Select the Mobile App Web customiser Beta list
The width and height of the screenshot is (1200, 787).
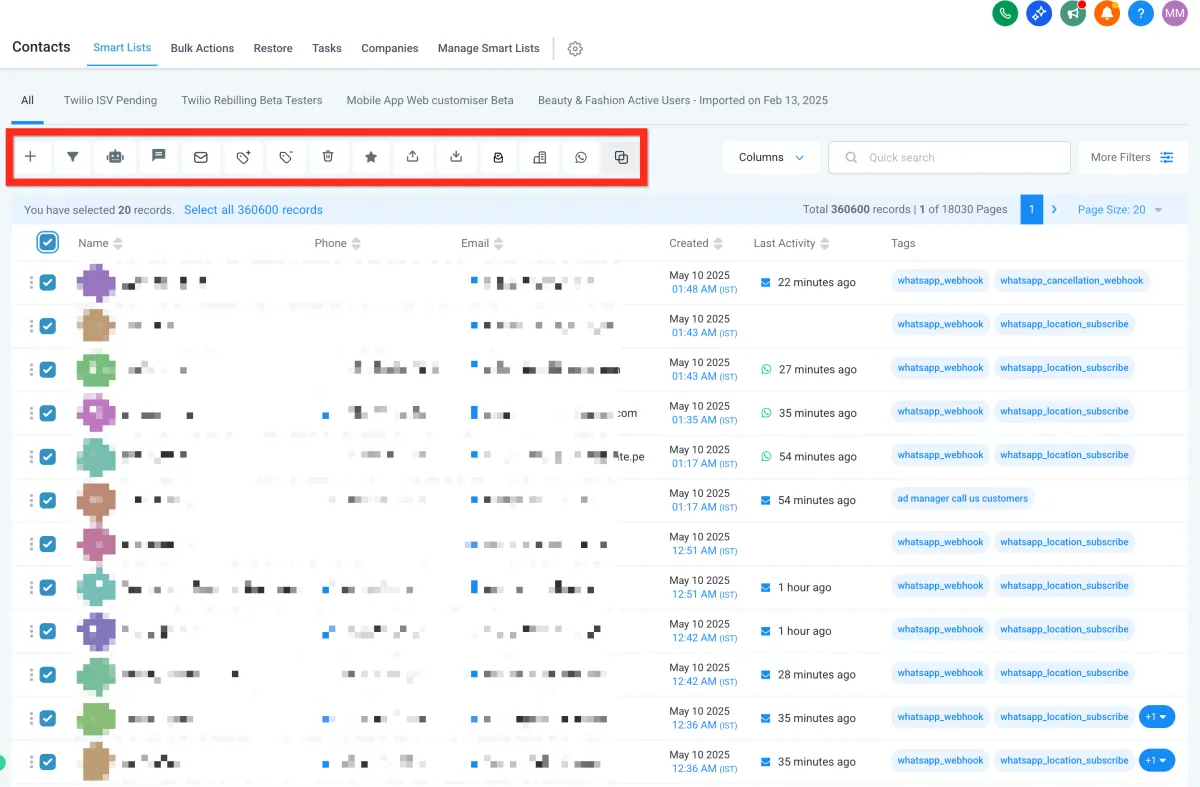point(430,100)
